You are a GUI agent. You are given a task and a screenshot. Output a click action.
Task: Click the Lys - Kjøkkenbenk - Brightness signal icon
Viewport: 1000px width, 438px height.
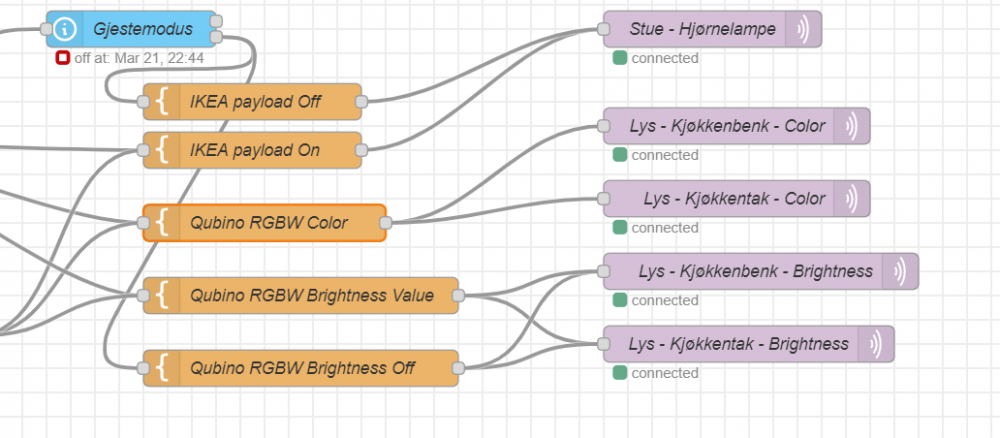coord(899,271)
